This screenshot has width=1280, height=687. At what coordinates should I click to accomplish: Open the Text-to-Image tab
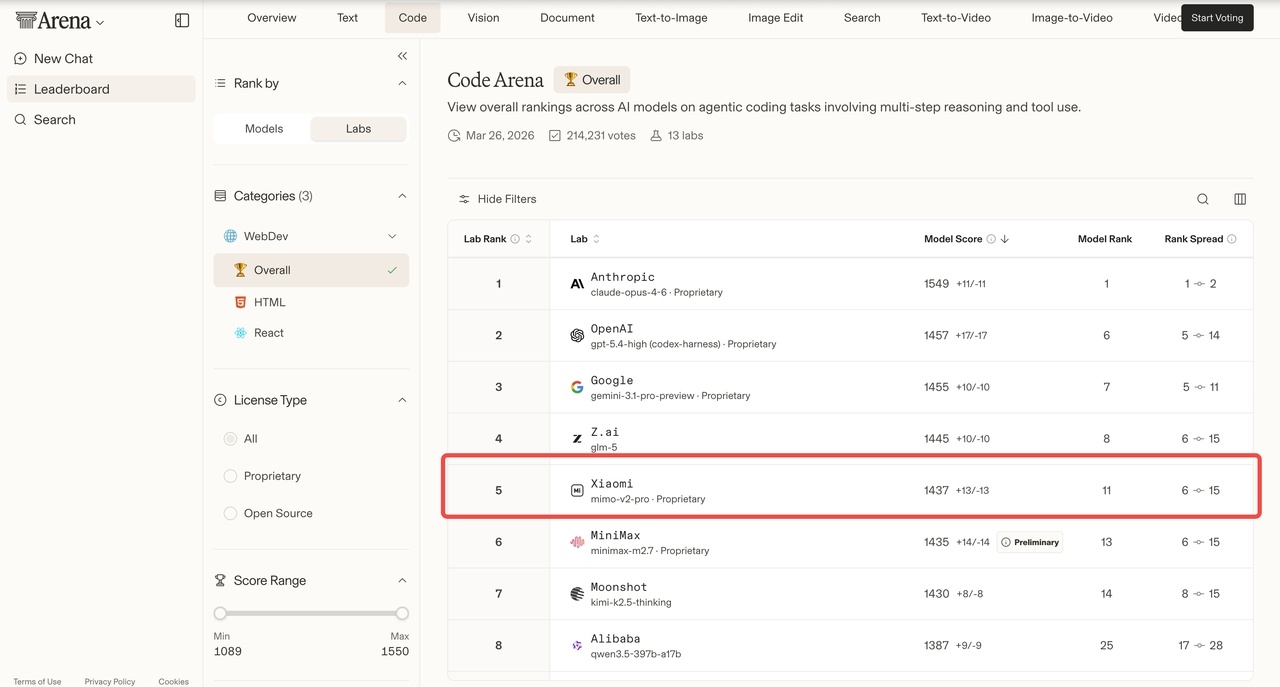[671, 18]
